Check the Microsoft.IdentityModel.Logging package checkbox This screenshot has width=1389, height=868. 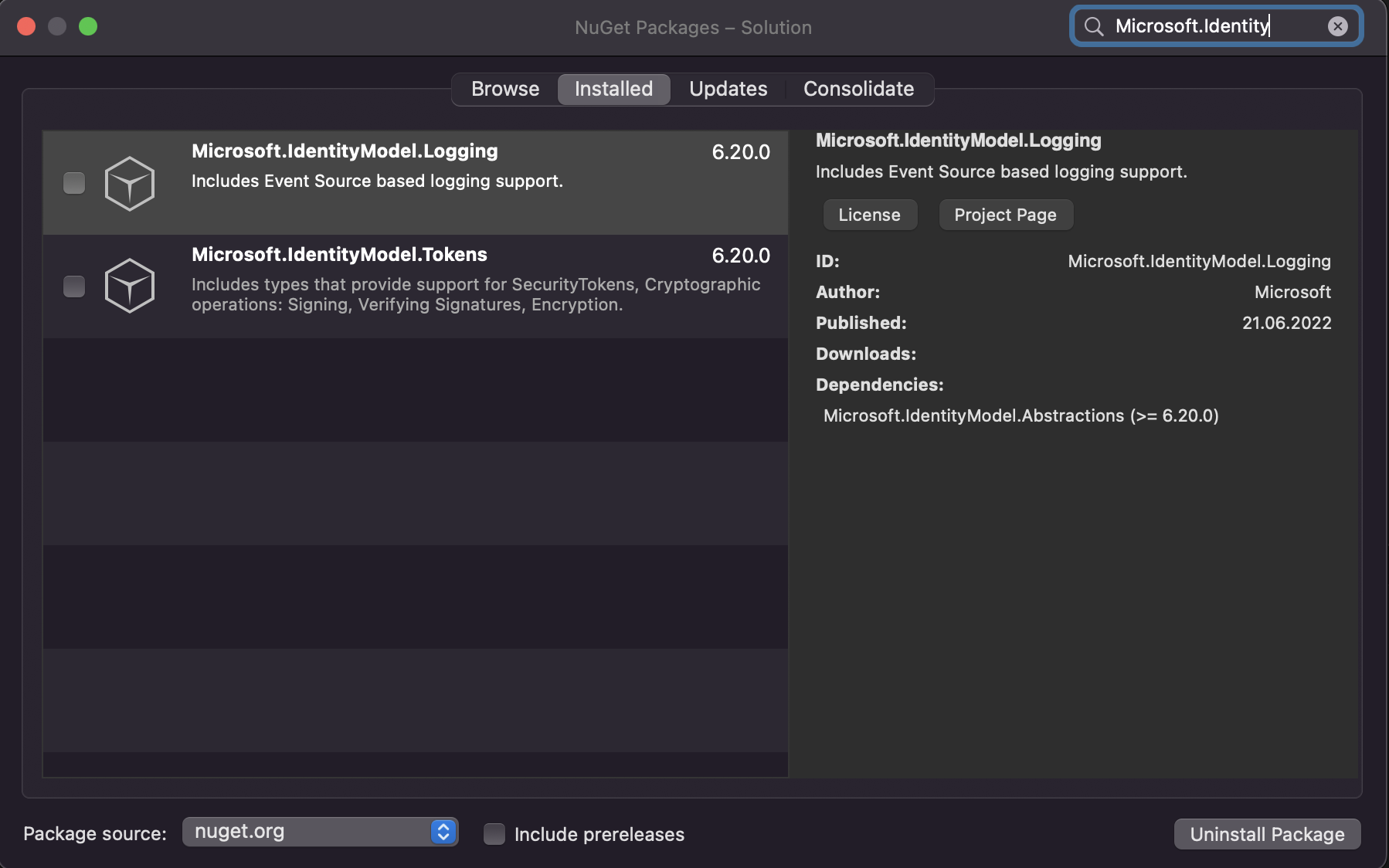tap(73, 183)
